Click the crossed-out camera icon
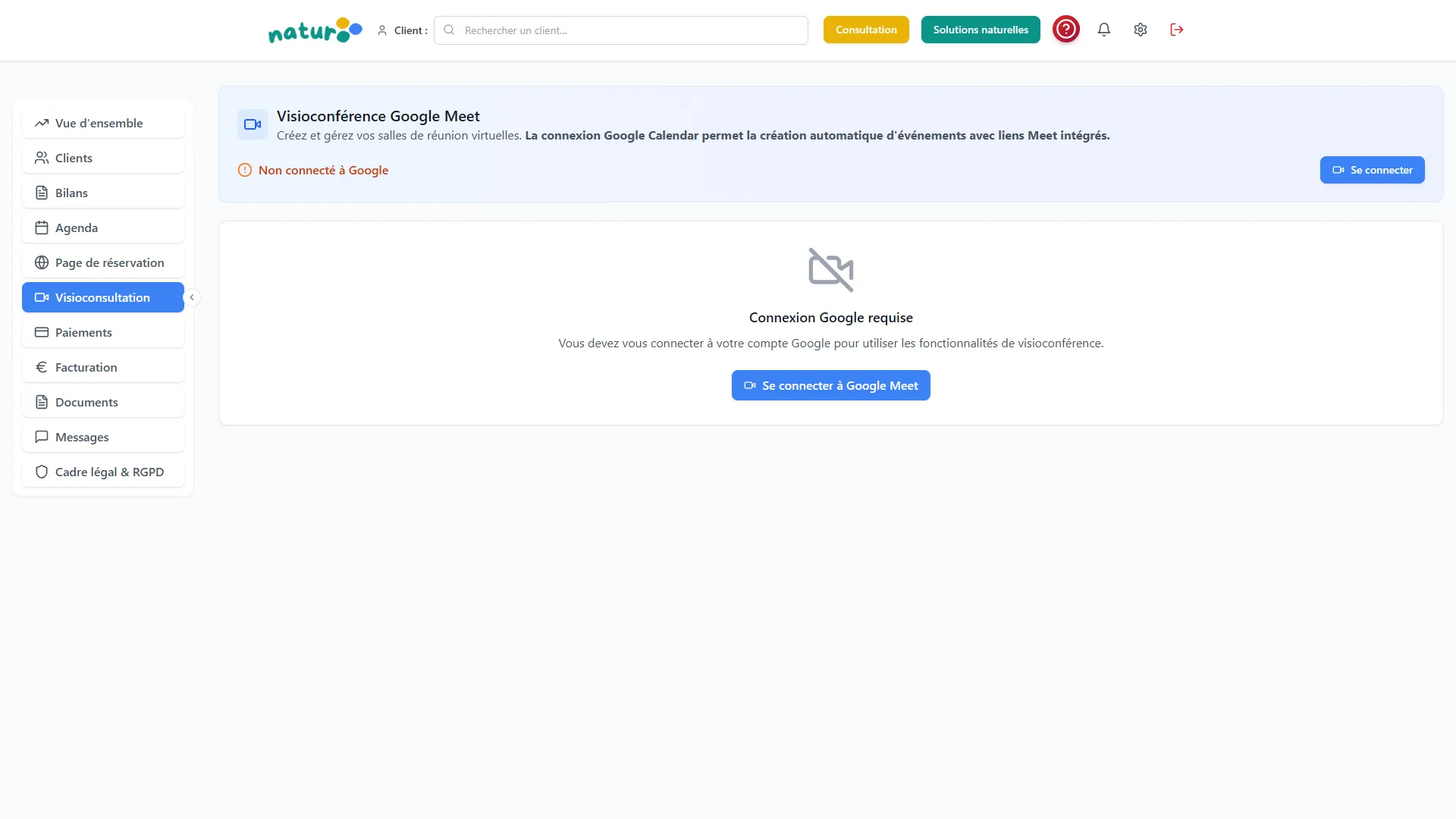Screen dimensions: 1456x819 pyautogui.click(x=831, y=270)
